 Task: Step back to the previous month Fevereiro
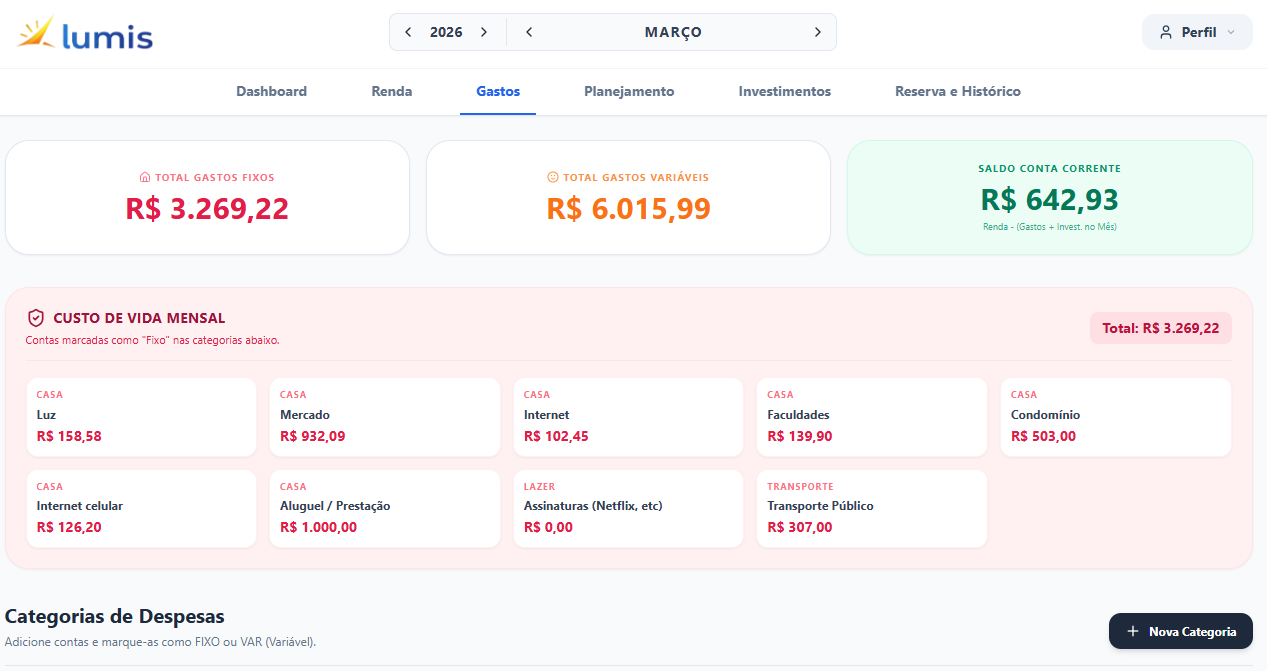[529, 32]
